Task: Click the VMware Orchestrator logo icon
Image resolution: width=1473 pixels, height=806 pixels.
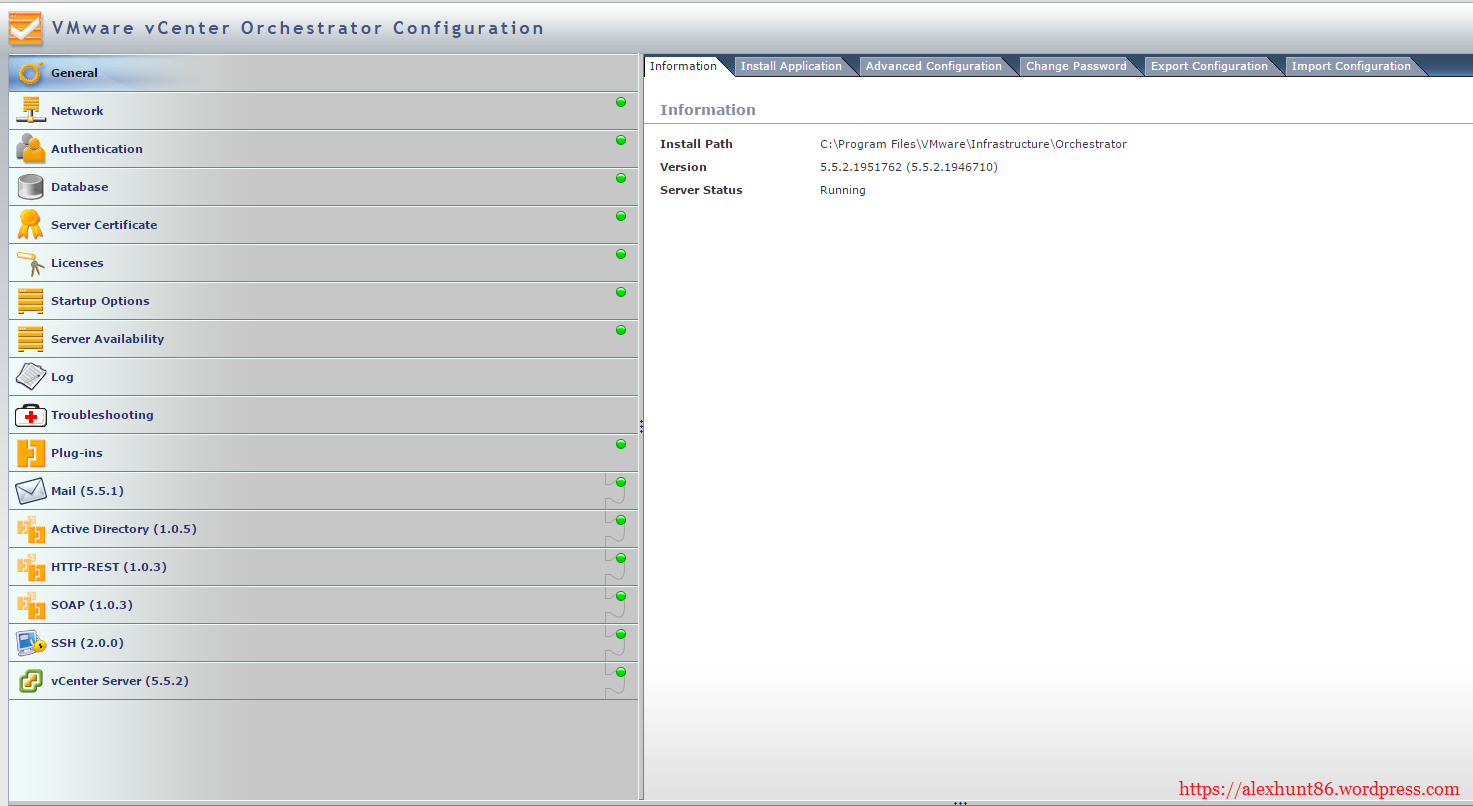Action: point(25,29)
